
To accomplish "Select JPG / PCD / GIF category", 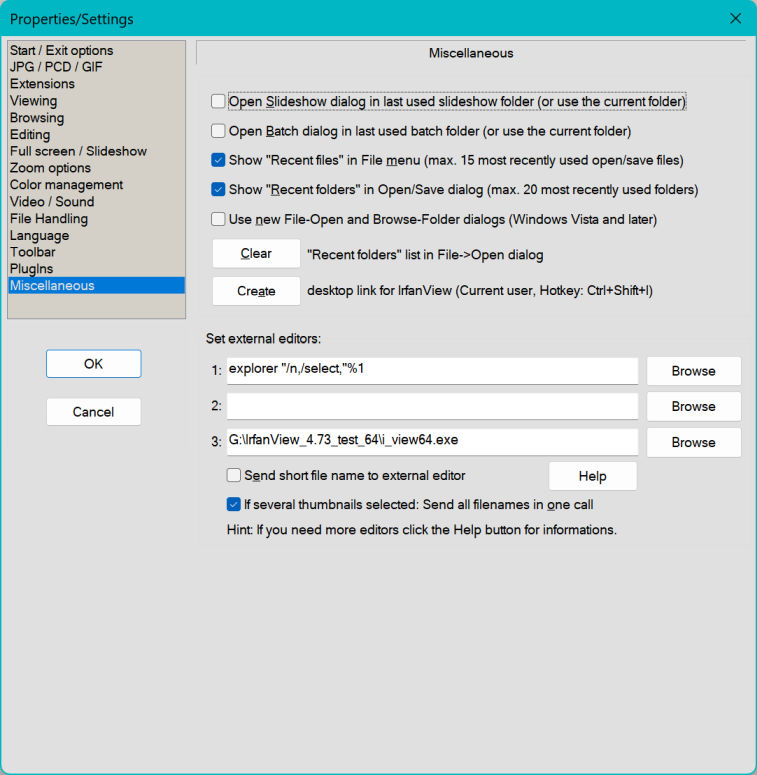I will 56,67.
